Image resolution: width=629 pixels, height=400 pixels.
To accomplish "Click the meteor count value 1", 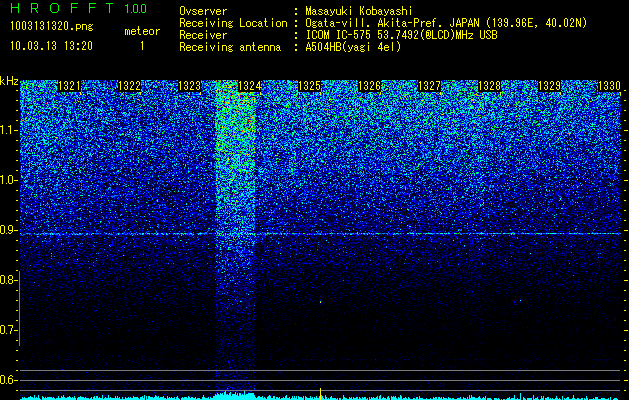I will pos(142,46).
